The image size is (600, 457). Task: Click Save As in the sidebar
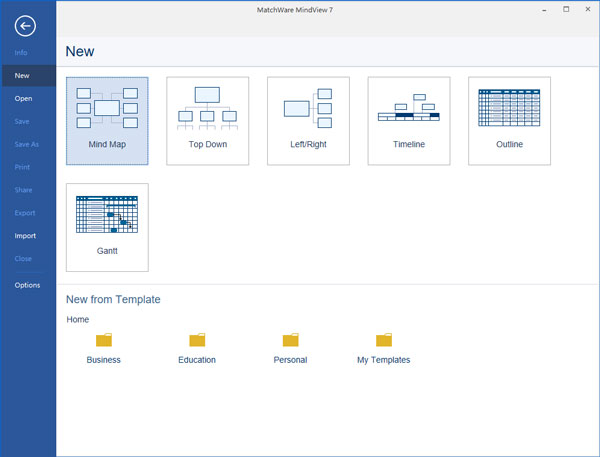(x=26, y=144)
